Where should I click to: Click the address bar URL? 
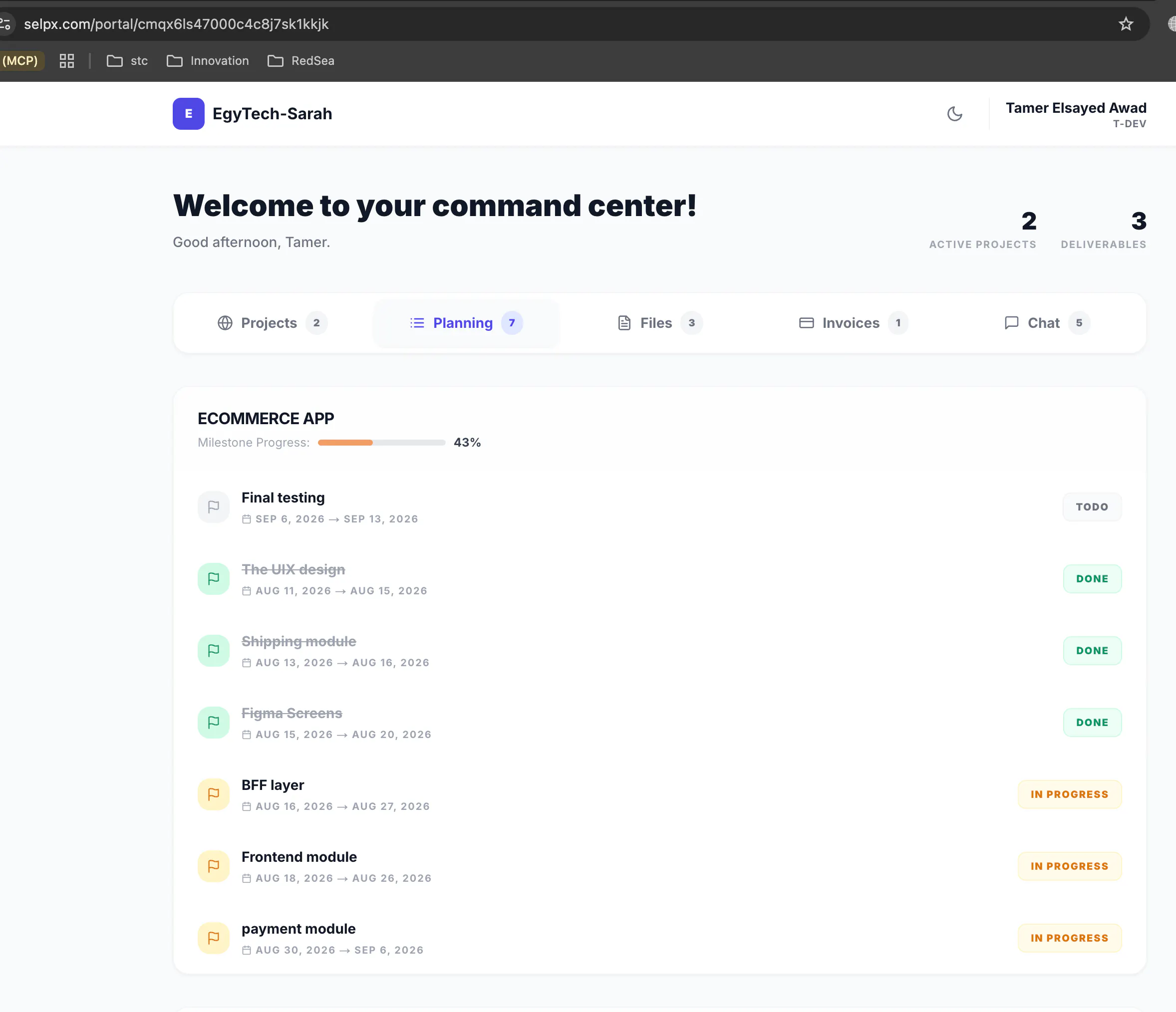[177, 24]
